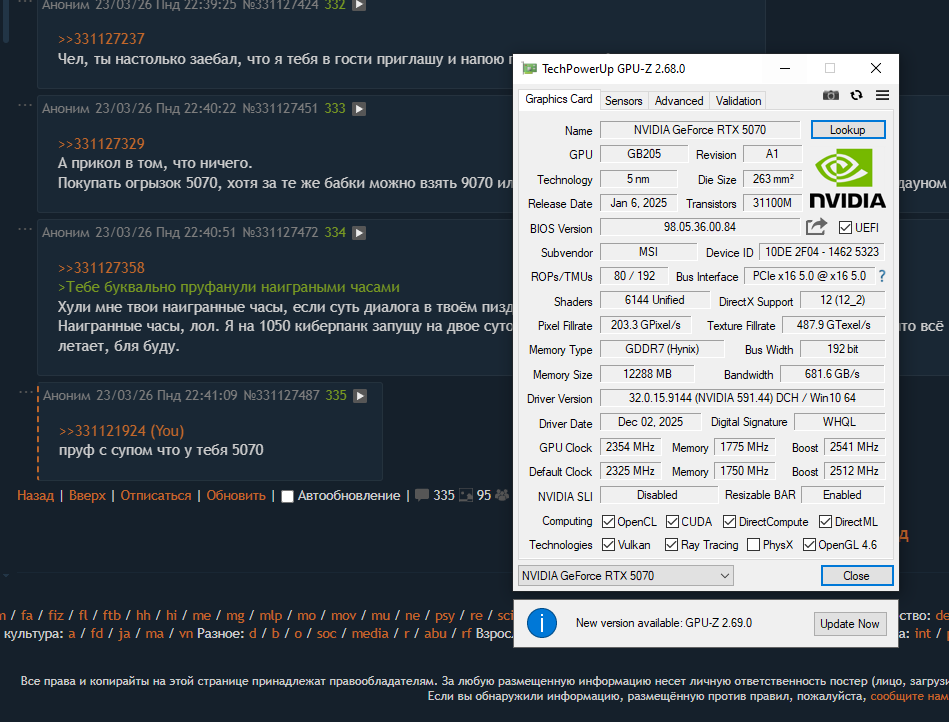Toggle the Vulkan checkbox

(x=608, y=545)
